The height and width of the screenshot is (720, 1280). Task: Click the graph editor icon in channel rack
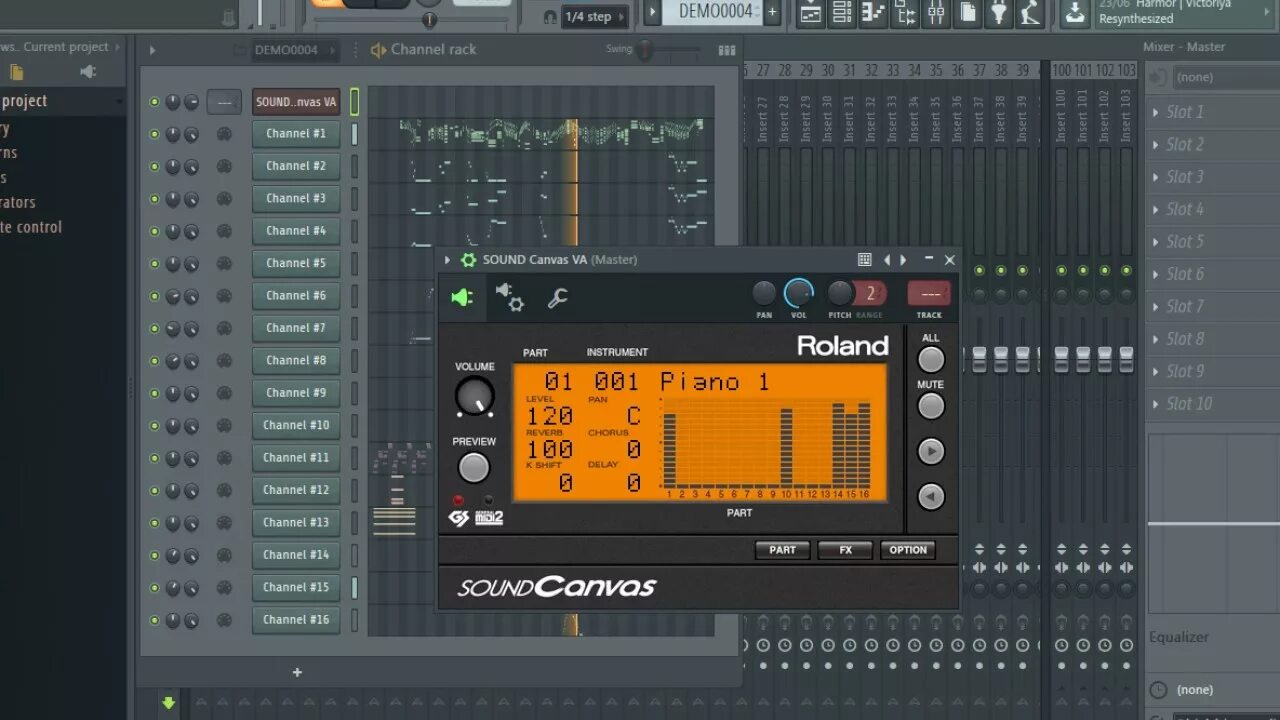point(727,50)
